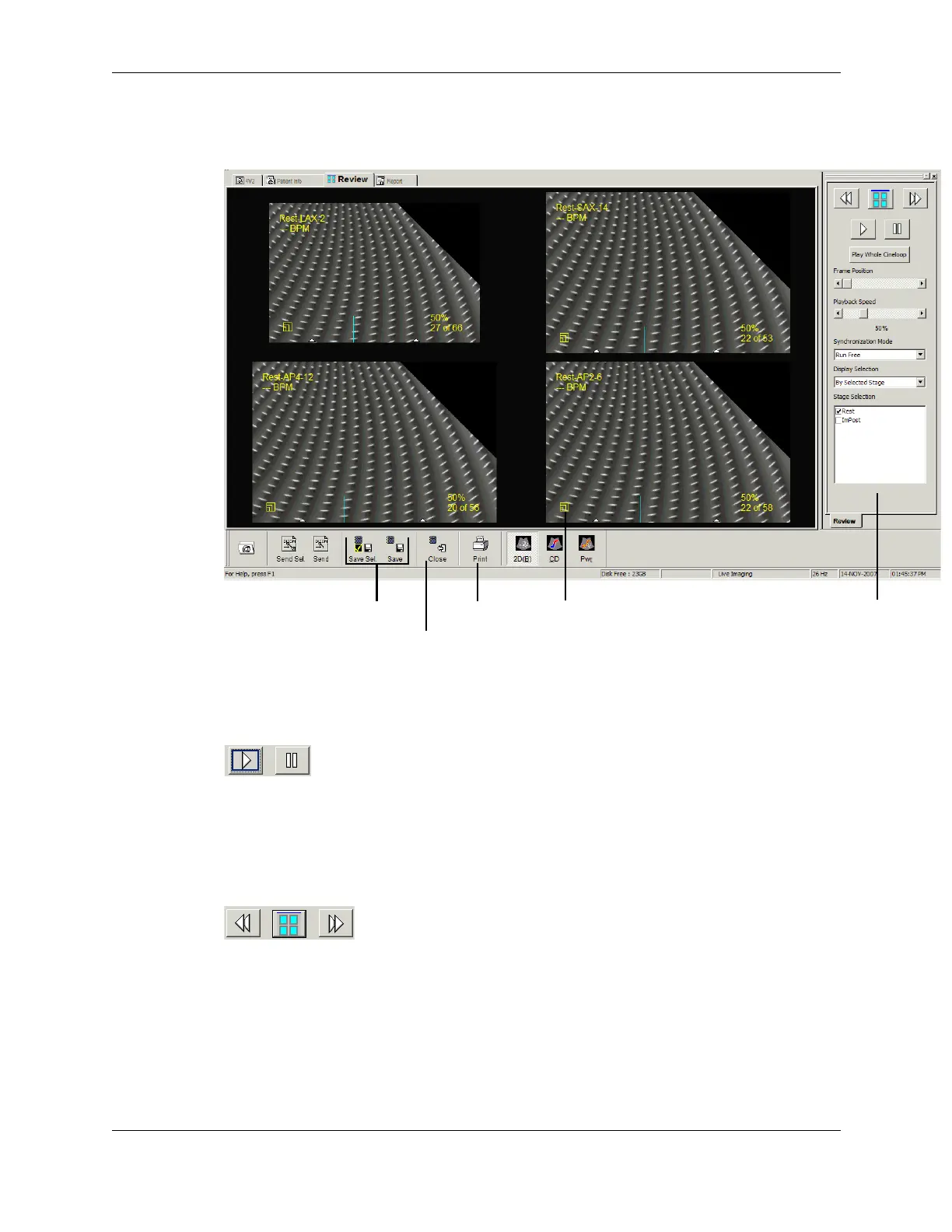Viewport: 952px width, 1232px height.
Task: Click the Play Whole Cineloop button
Action: 879,254
